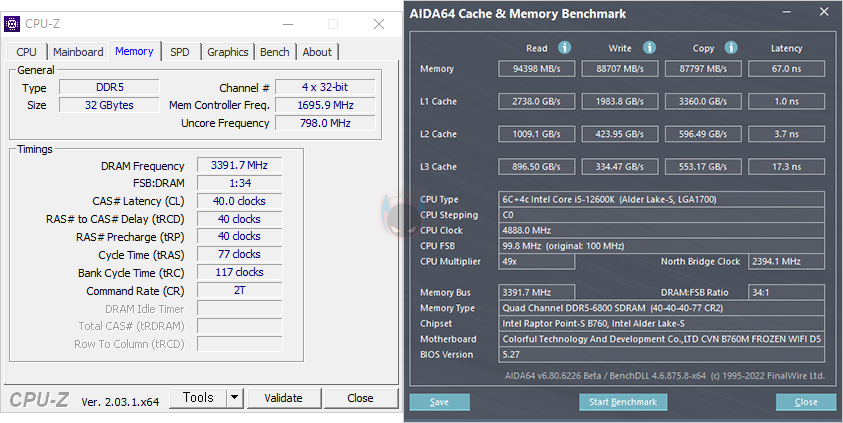This screenshot has height=423, width=843.
Task: Click Uncore Frequency 798.0 MHz field
Action: pyautogui.click(x=325, y=123)
